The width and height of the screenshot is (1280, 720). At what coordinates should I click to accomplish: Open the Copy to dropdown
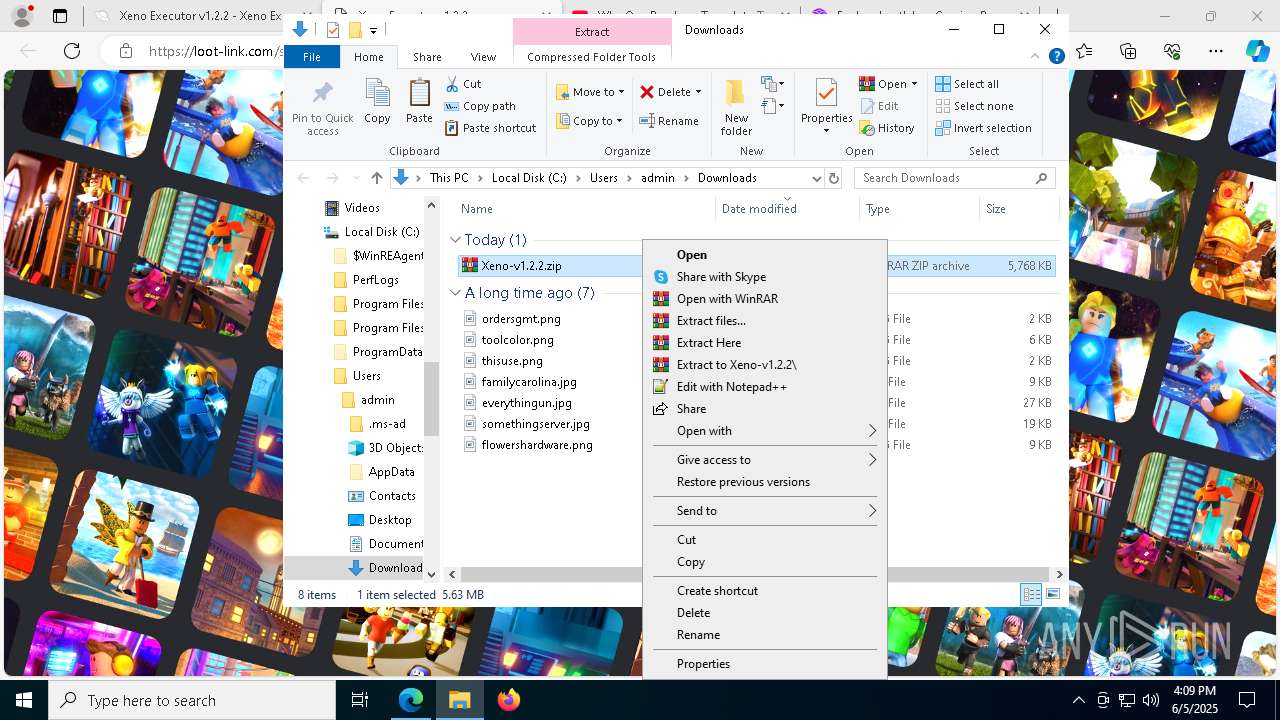point(589,121)
